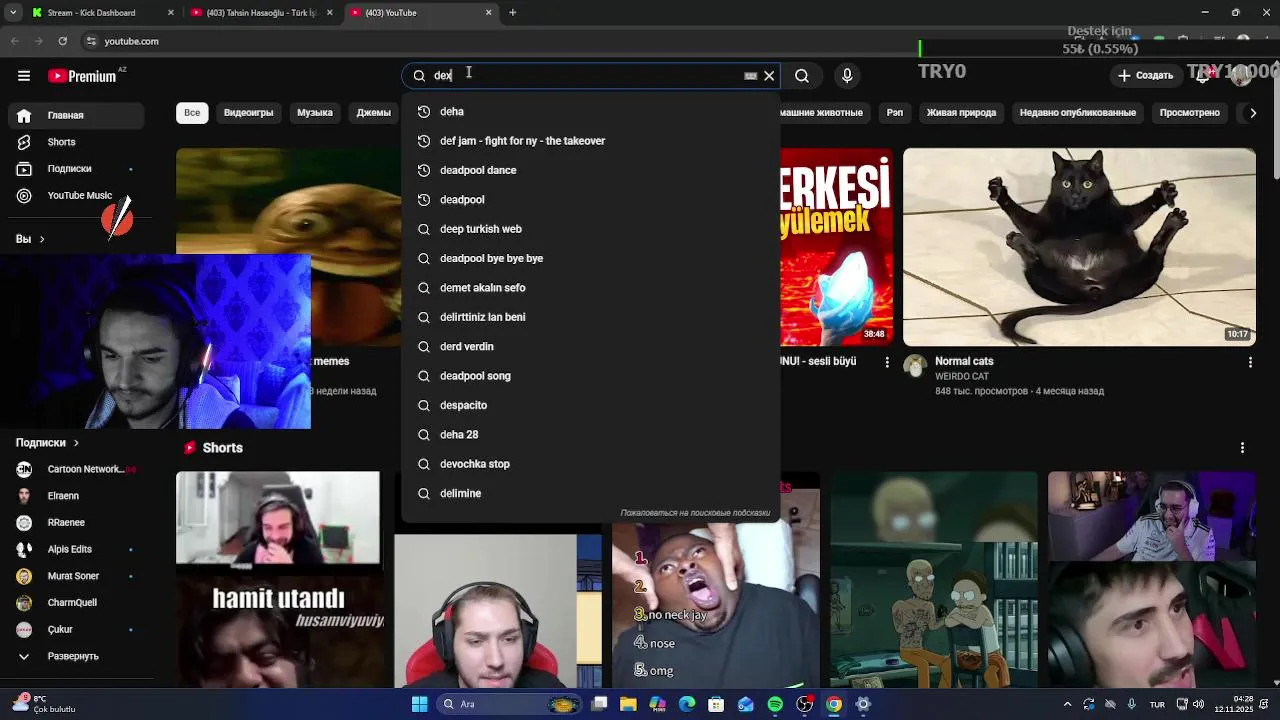1280x720 pixels.
Task: Choose suggestion 'despacito'
Action: (590, 405)
